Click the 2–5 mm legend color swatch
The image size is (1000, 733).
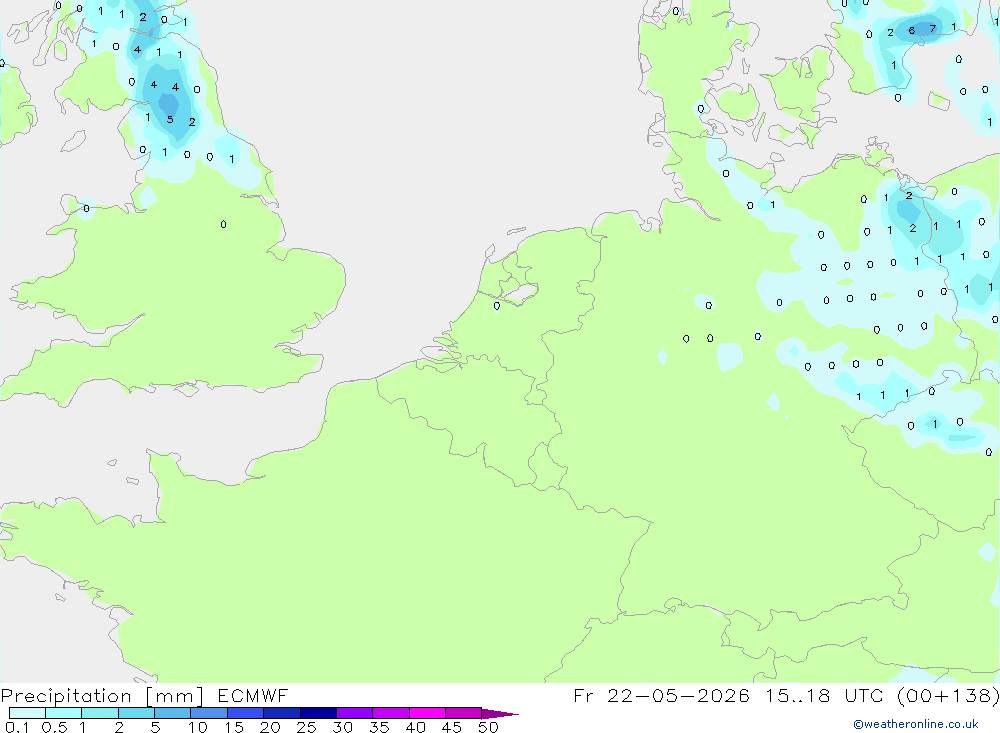pyautogui.click(x=136, y=713)
